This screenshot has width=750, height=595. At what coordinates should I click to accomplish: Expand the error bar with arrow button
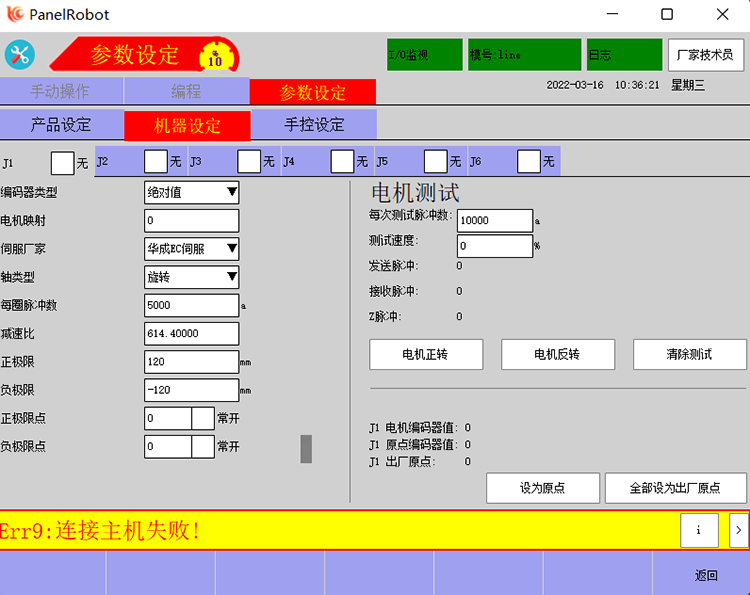click(738, 530)
